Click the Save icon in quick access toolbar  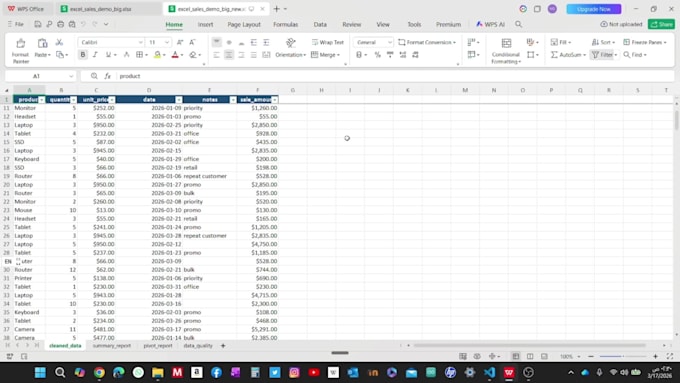click(x=38, y=24)
